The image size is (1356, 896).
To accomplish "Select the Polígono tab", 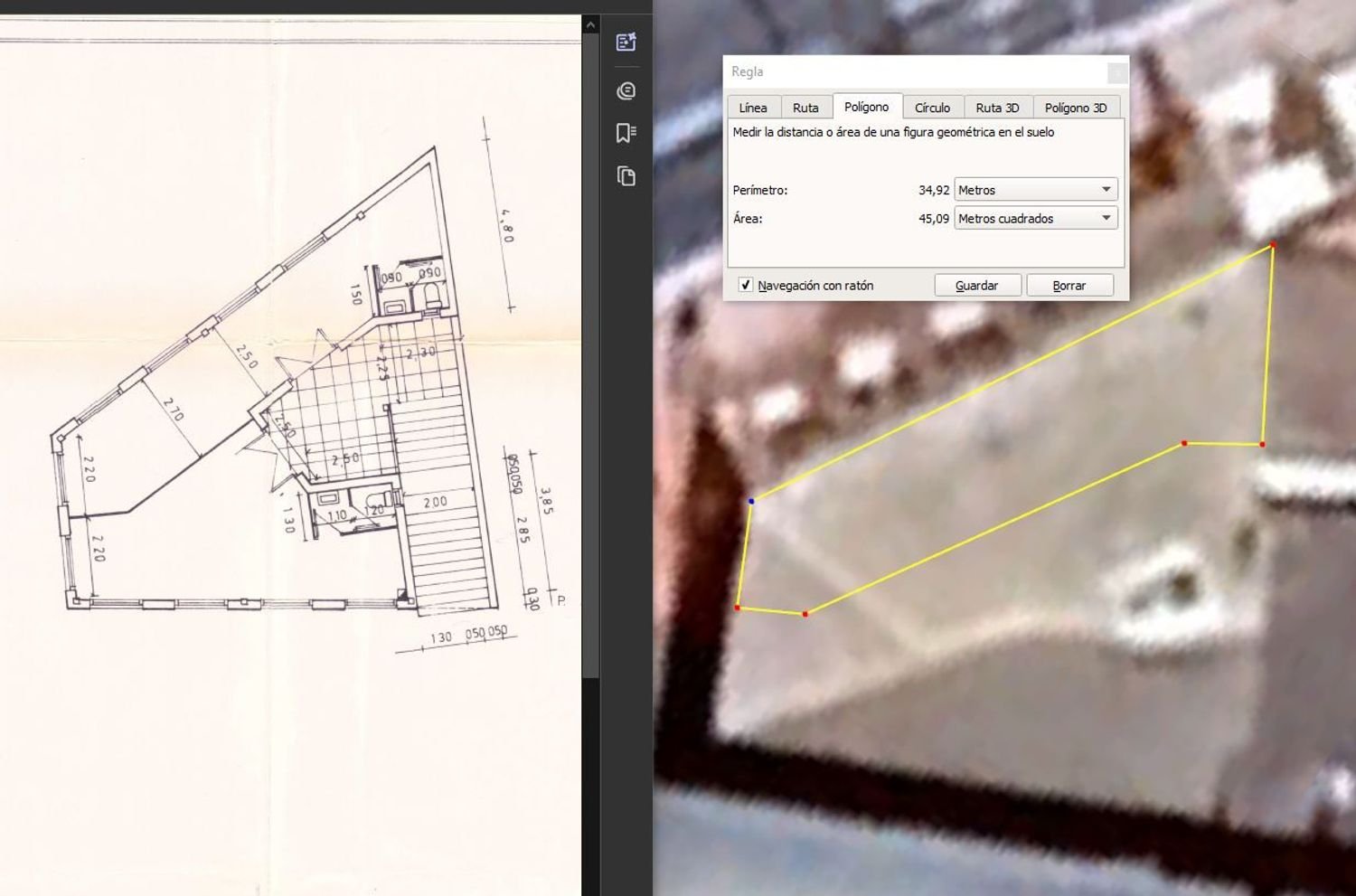I will click(x=866, y=107).
